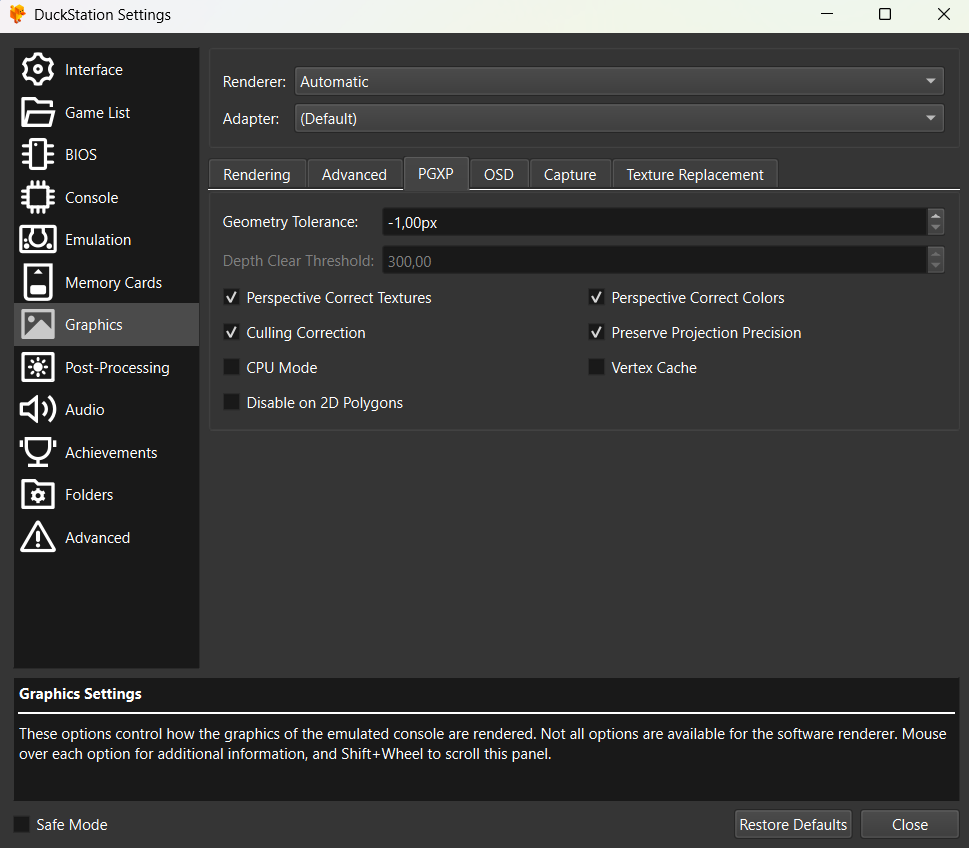Viewport: 969px width, 848px height.
Task: Open Interface settings category
Action: click(94, 70)
